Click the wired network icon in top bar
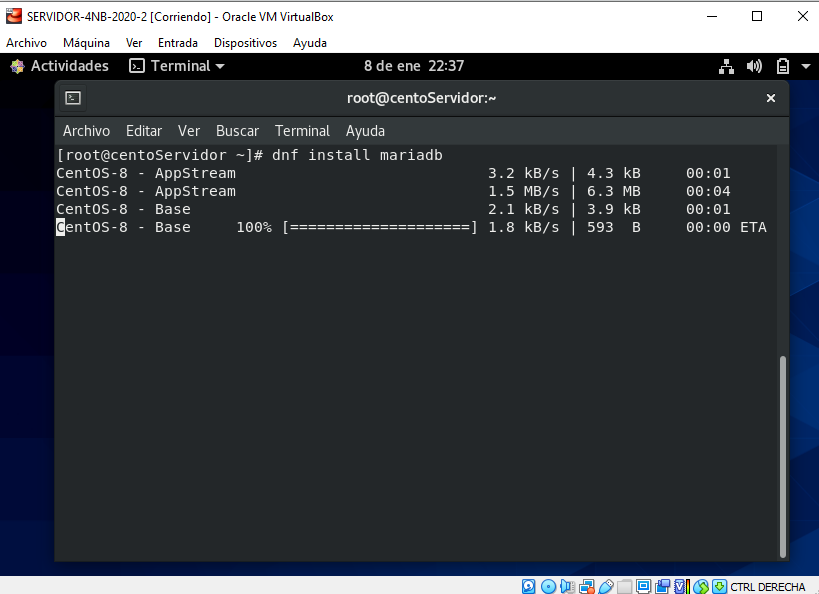 [727, 66]
